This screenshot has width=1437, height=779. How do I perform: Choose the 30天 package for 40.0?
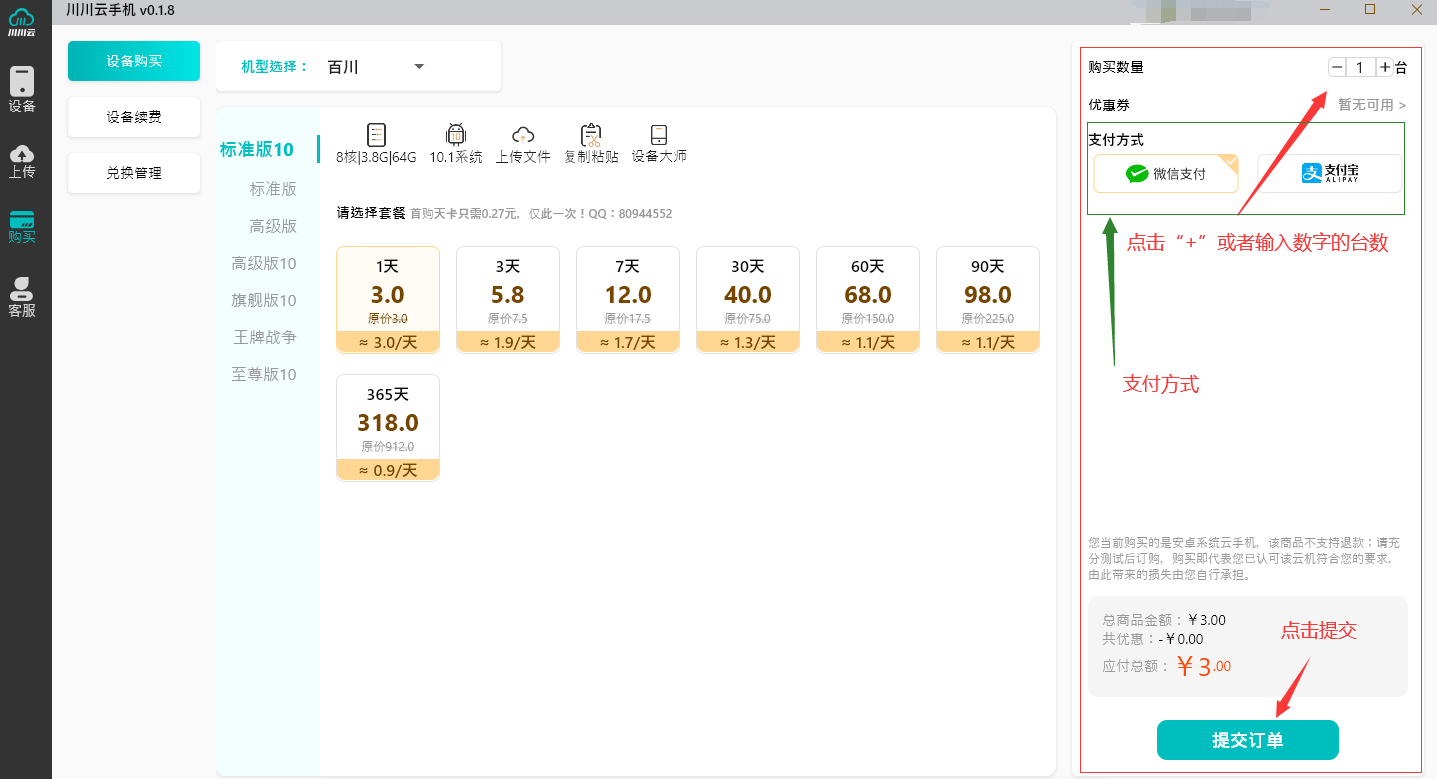748,299
